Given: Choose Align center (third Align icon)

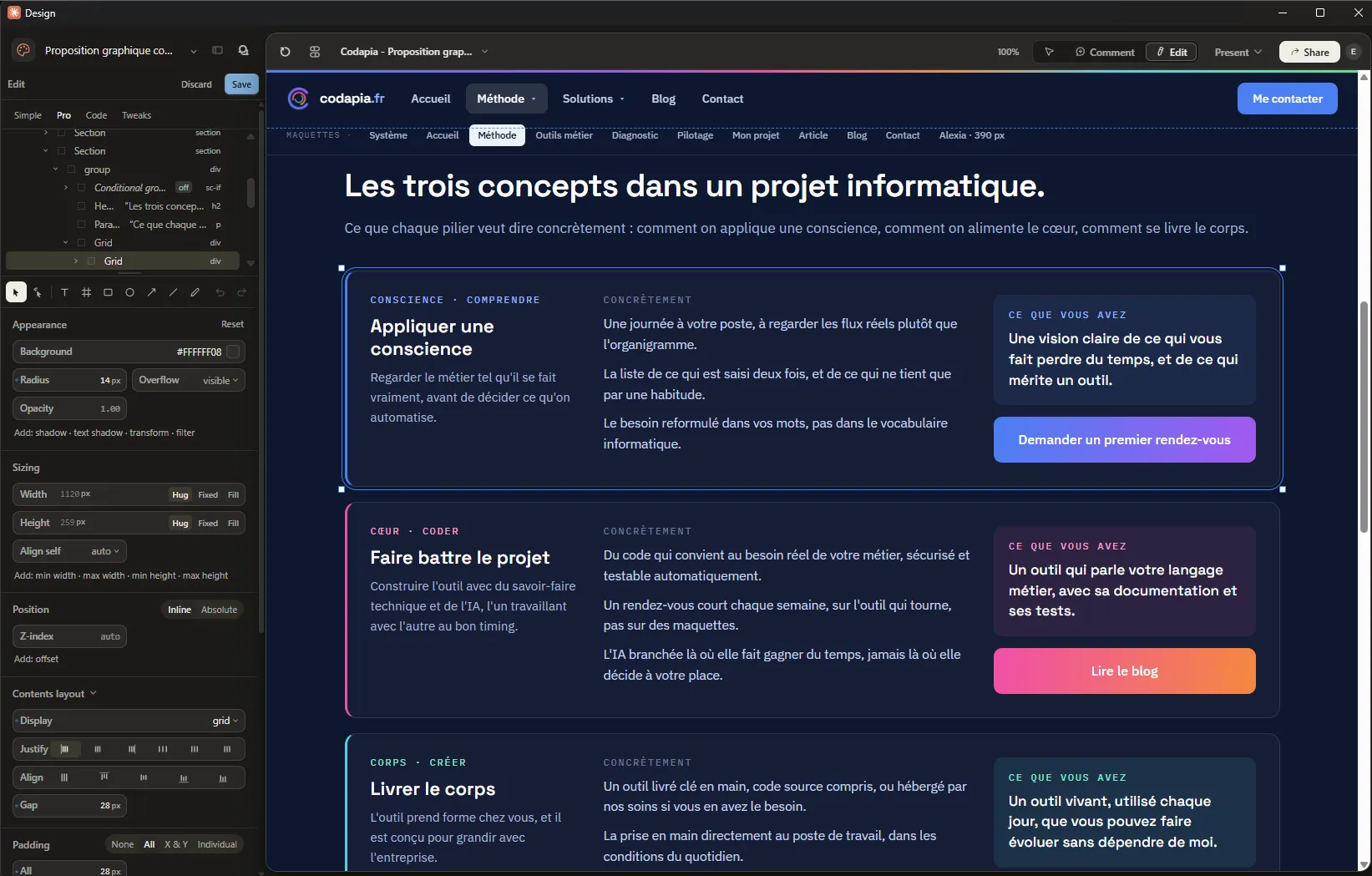Looking at the screenshot, I should point(144,777).
